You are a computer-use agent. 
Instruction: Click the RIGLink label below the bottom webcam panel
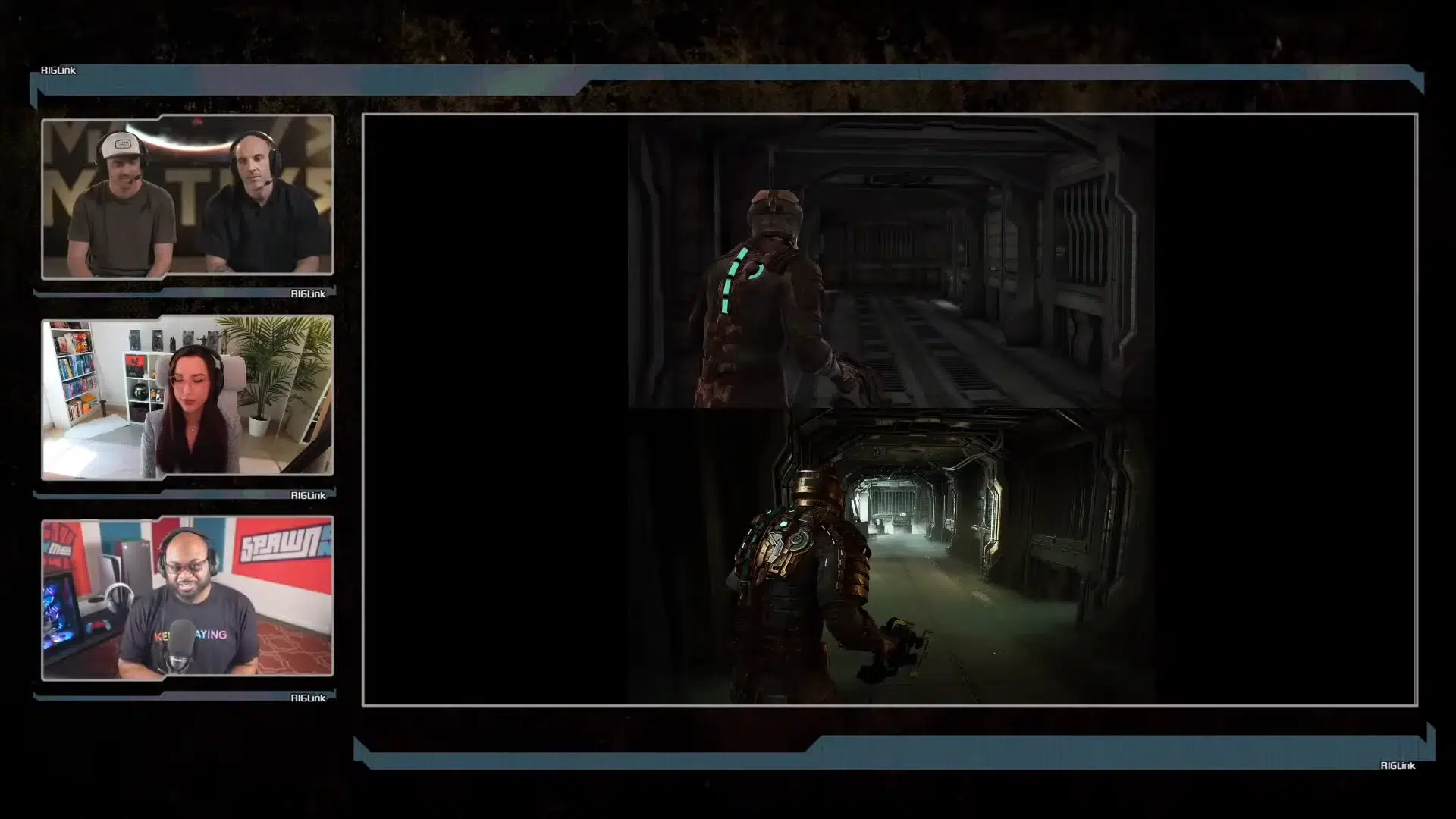coord(308,697)
